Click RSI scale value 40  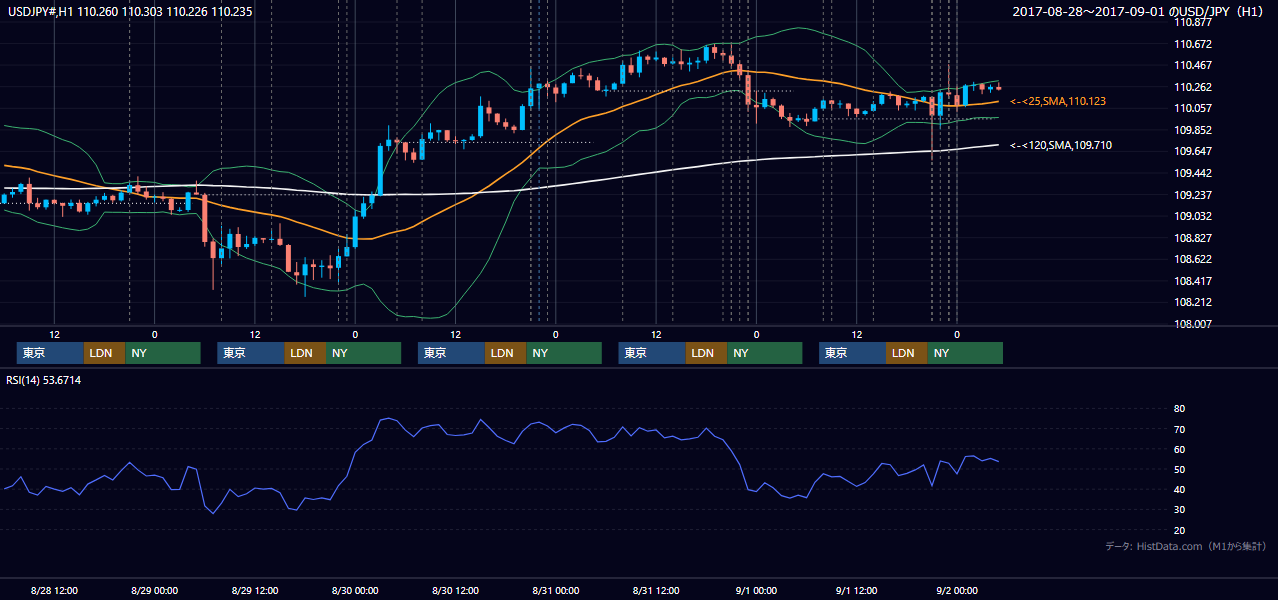(x=1179, y=489)
